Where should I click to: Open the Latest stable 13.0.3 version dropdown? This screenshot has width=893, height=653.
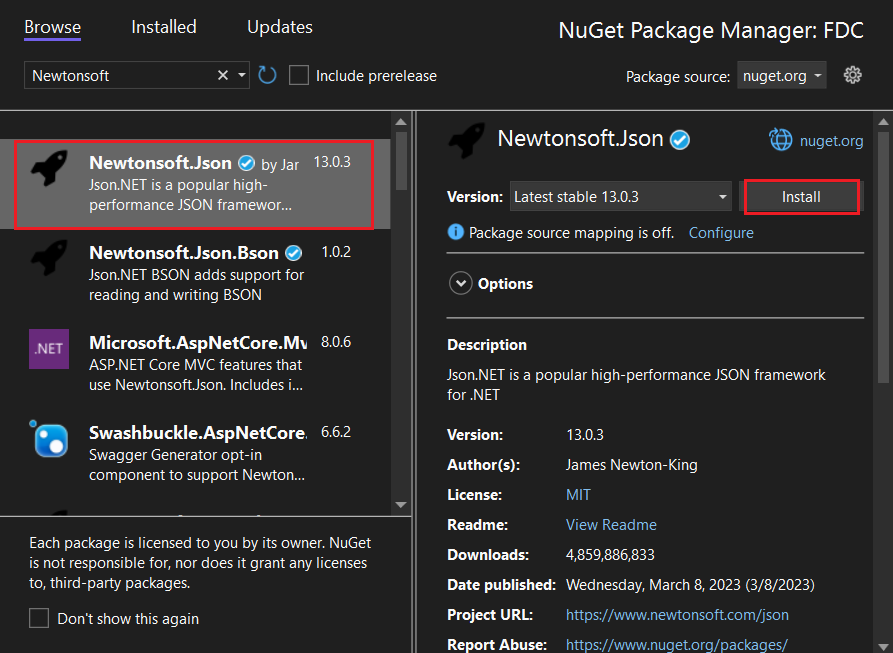point(620,197)
